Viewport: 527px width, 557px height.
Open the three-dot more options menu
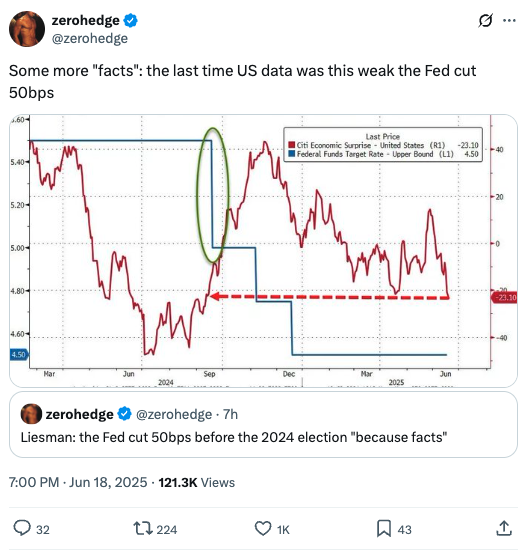click(509, 21)
